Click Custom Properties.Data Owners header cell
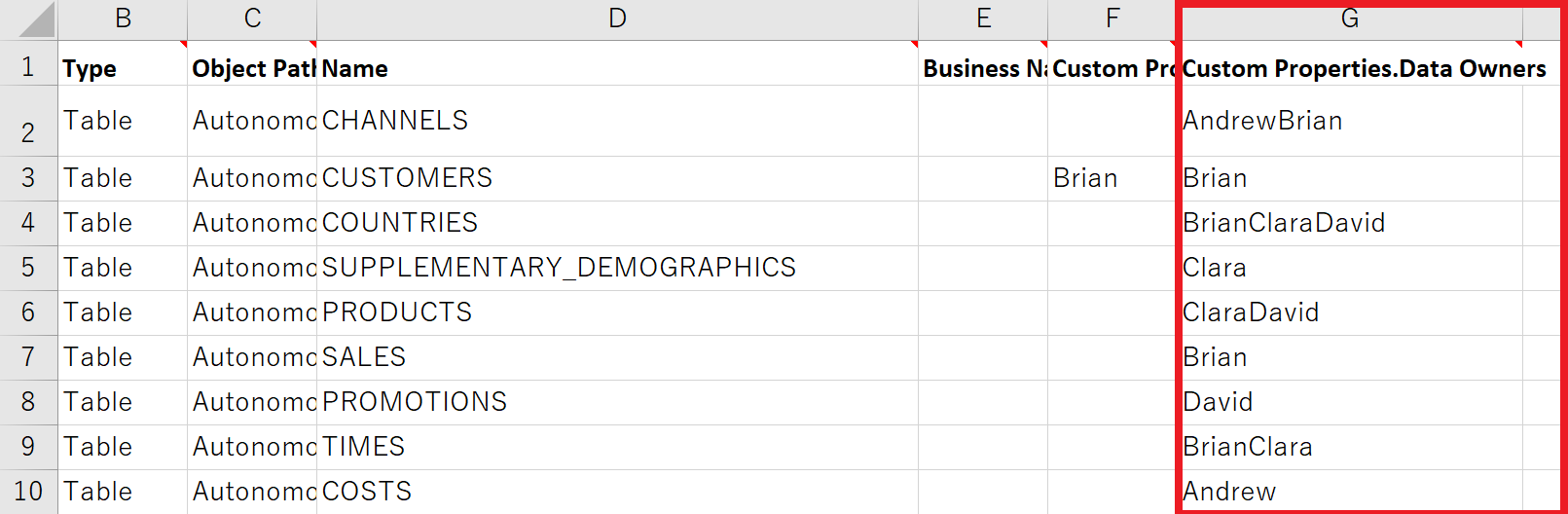1568x514 pixels. (x=1349, y=68)
